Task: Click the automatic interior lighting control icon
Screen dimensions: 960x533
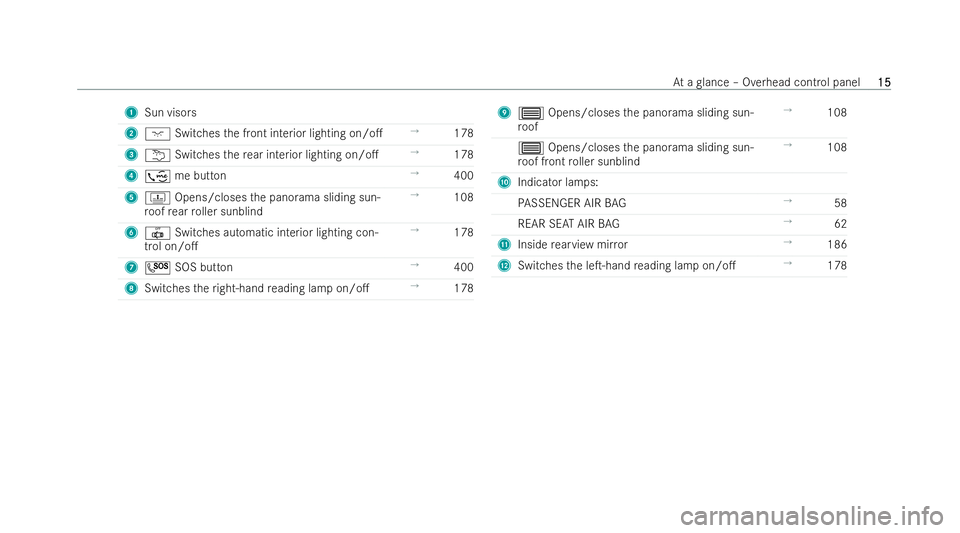Action: coord(157,233)
